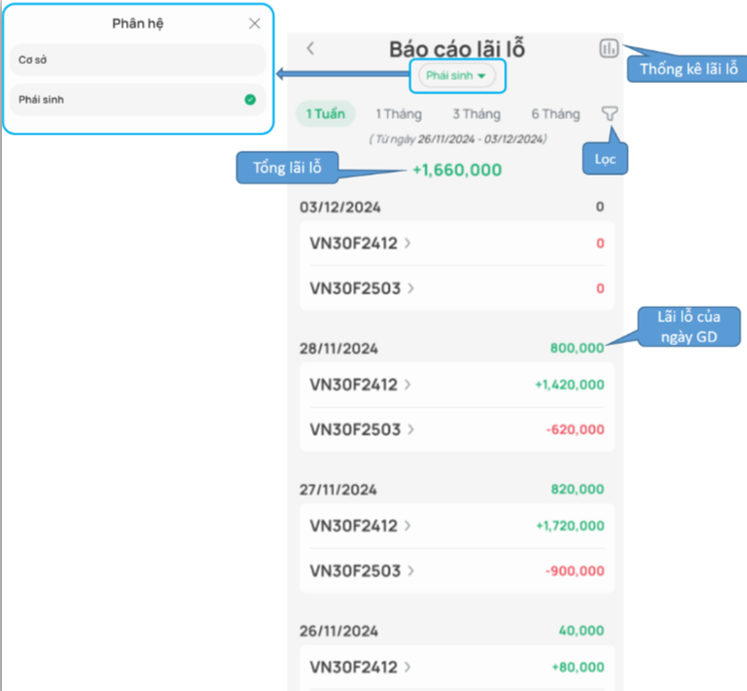Open the profit/loss statistics chart icon
The image size is (747, 691).
click(x=608, y=48)
